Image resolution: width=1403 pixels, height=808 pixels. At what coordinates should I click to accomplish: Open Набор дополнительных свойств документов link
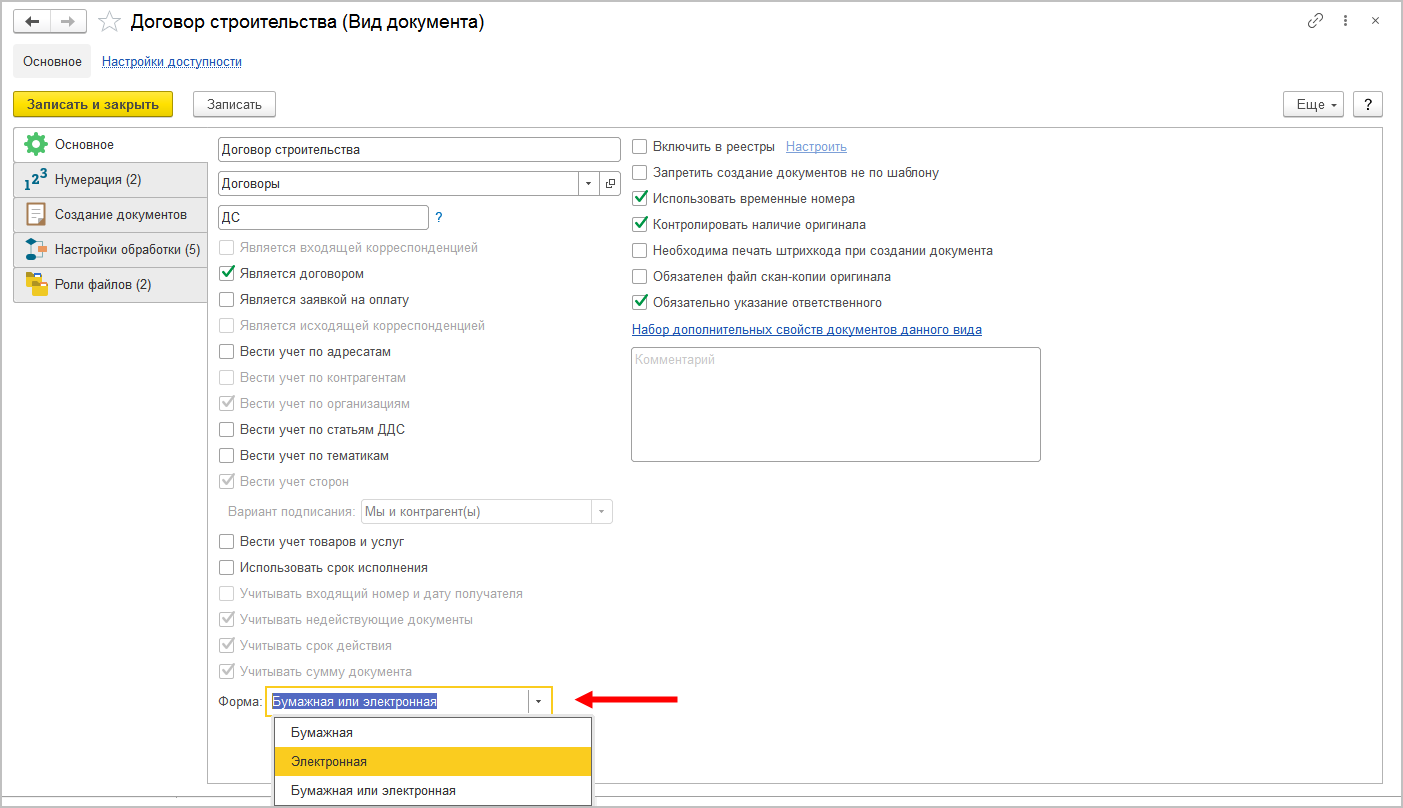click(807, 329)
